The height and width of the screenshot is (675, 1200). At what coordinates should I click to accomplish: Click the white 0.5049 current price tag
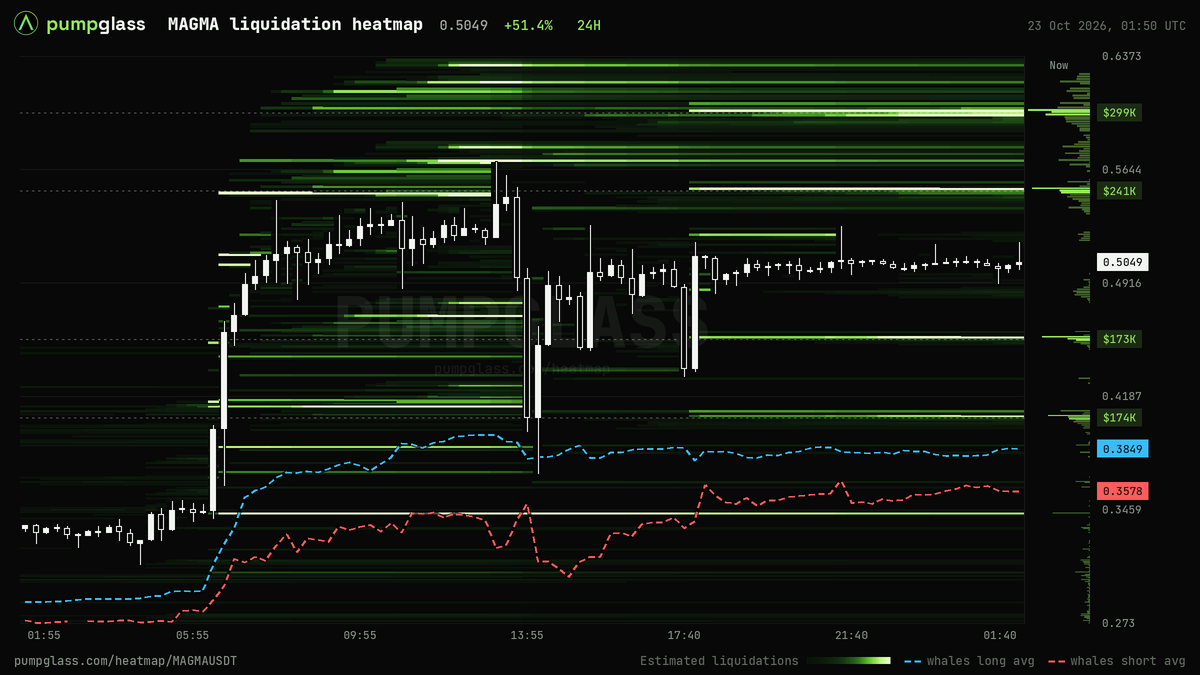point(1123,263)
